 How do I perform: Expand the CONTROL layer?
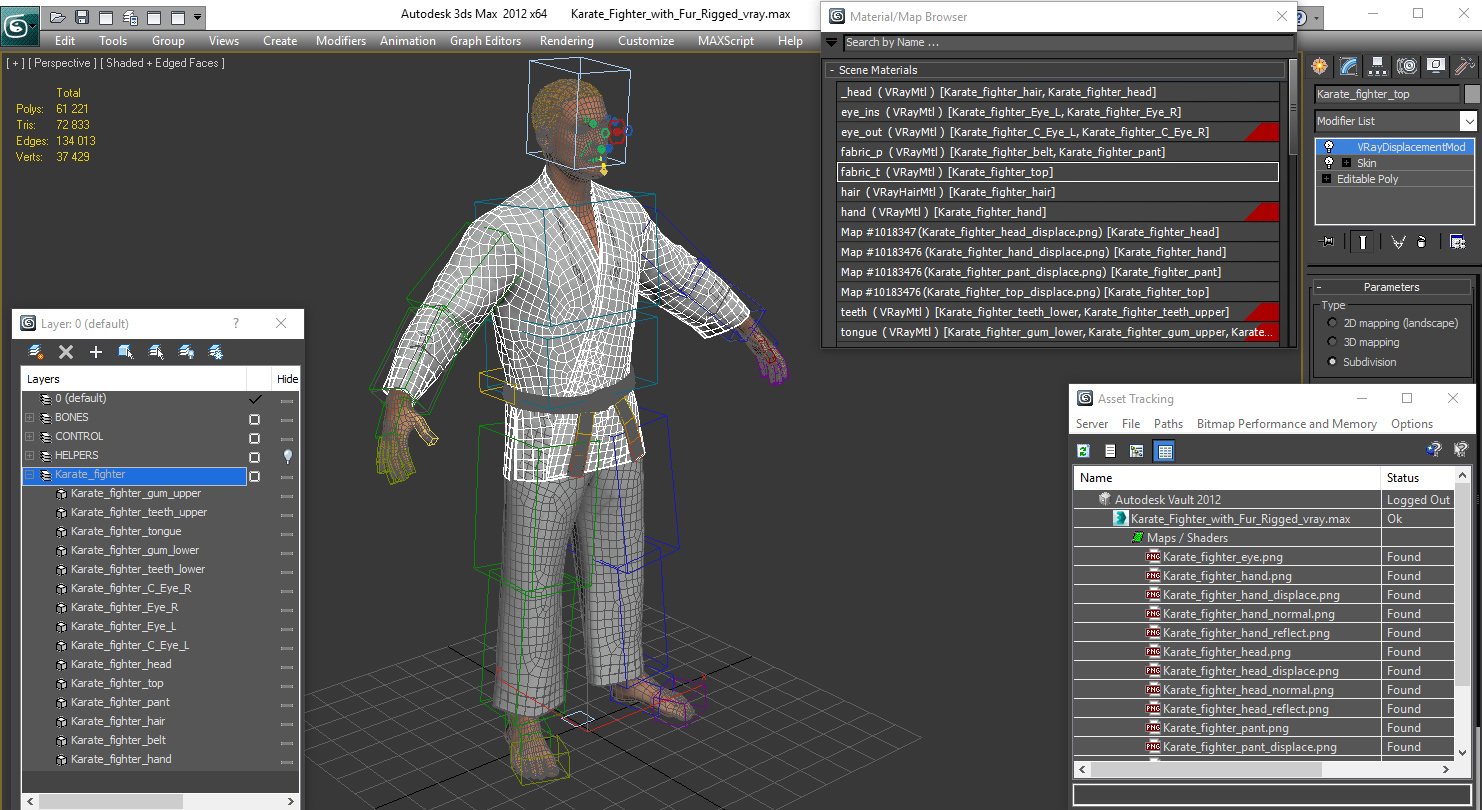click(x=30, y=437)
